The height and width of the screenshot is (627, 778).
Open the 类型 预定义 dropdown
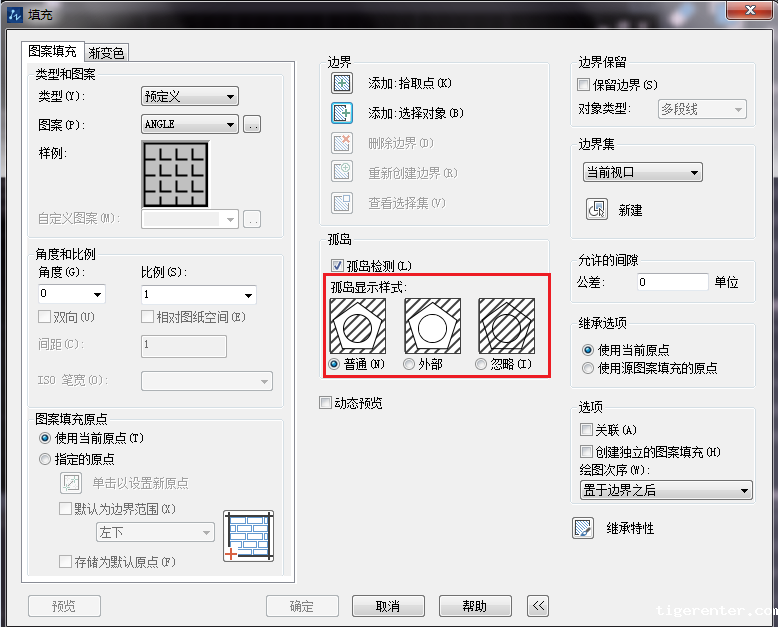(x=190, y=97)
